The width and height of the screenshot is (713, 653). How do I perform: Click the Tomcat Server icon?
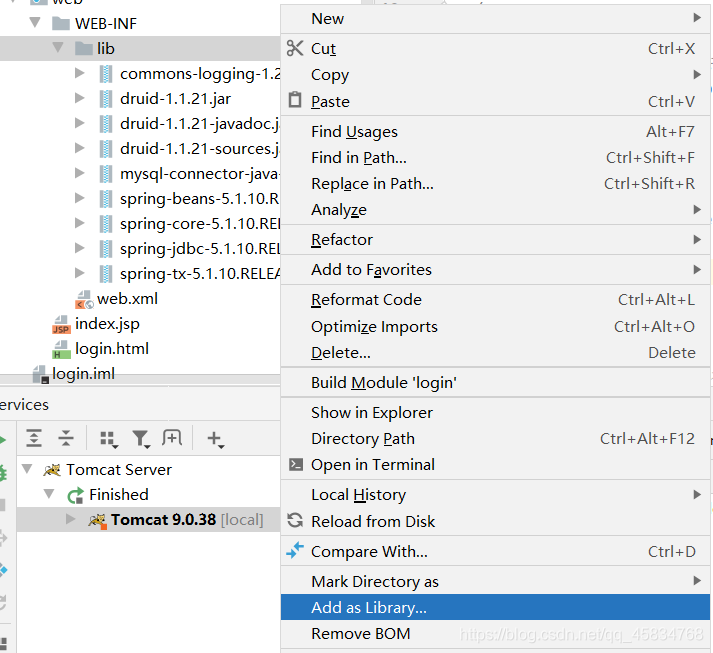click(52, 470)
